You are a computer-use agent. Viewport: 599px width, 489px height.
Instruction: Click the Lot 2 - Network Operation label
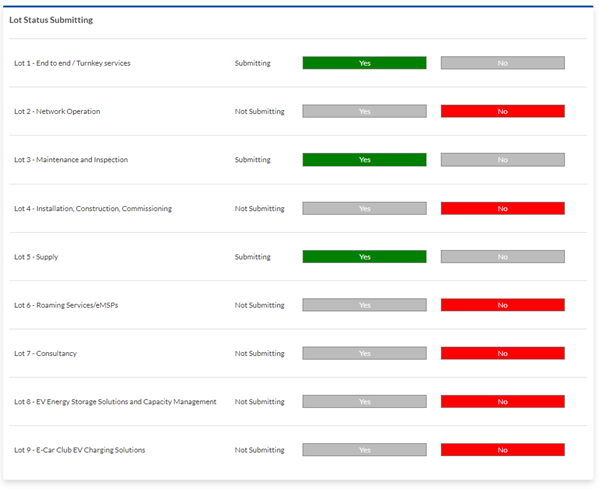tap(57, 111)
